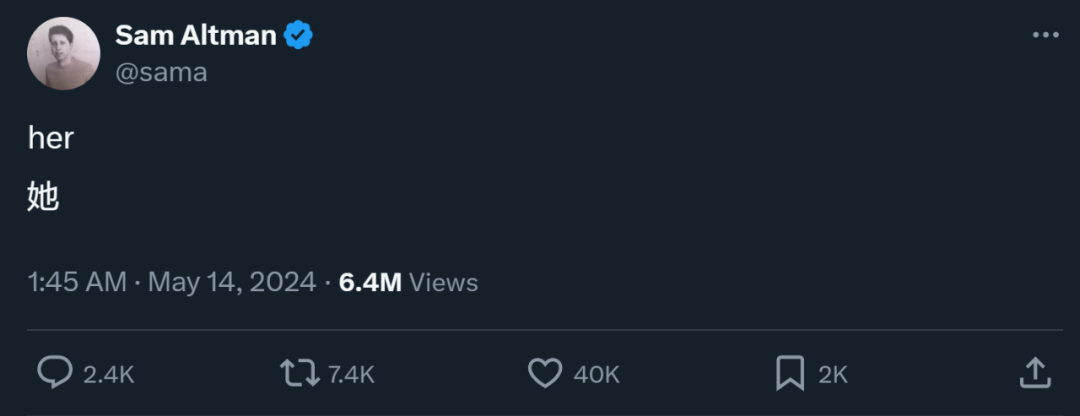Click the blue verified checkmark badge
This screenshot has width=1080, height=416.
coord(299,35)
